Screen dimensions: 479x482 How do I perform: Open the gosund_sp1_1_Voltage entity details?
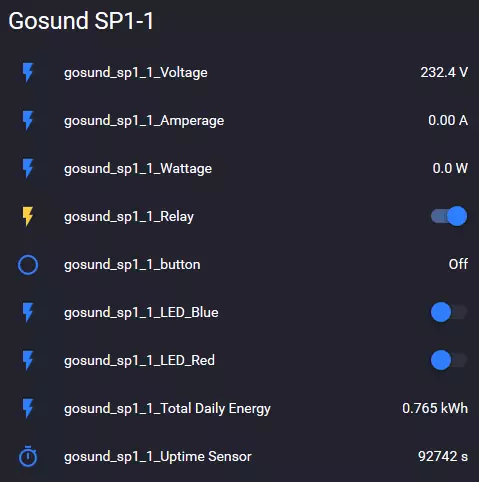136,73
